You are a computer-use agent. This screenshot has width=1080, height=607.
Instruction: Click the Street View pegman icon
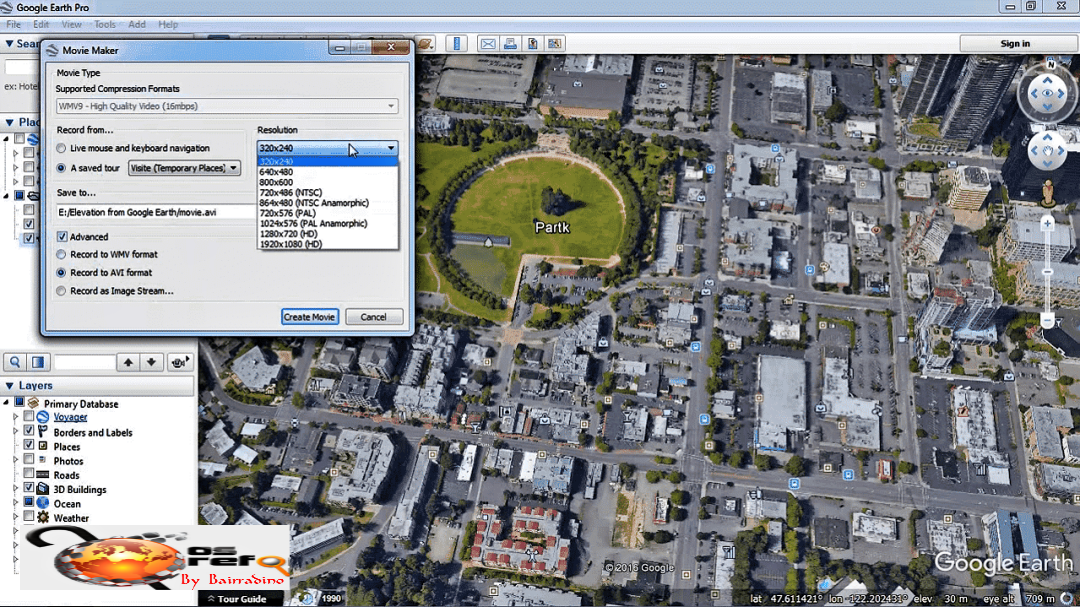1048,192
